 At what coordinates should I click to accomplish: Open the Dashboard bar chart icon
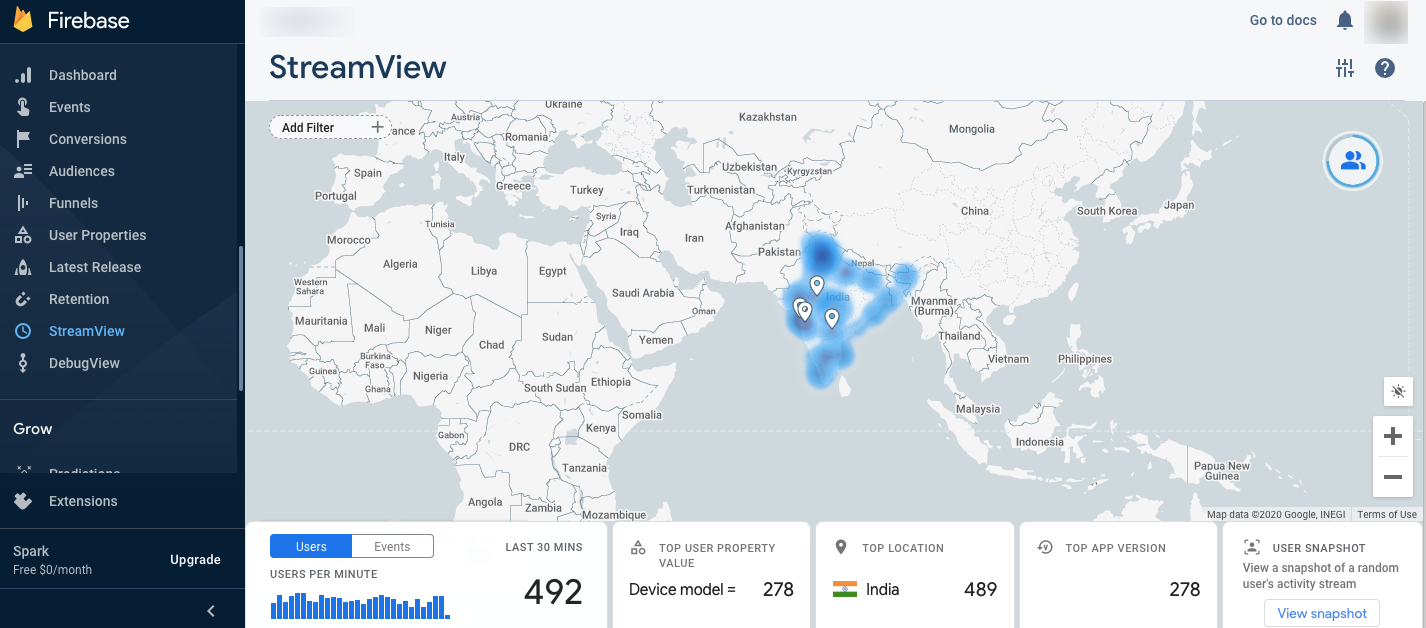[23, 75]
